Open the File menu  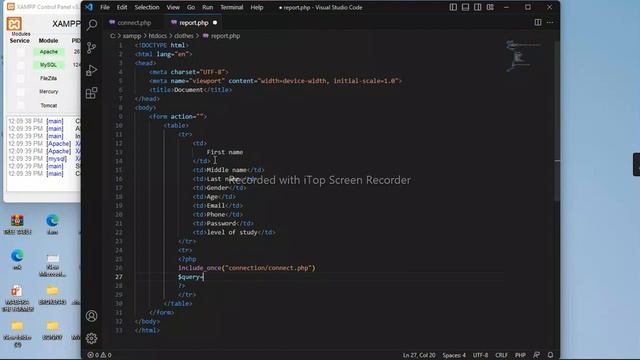click(105, 7)
